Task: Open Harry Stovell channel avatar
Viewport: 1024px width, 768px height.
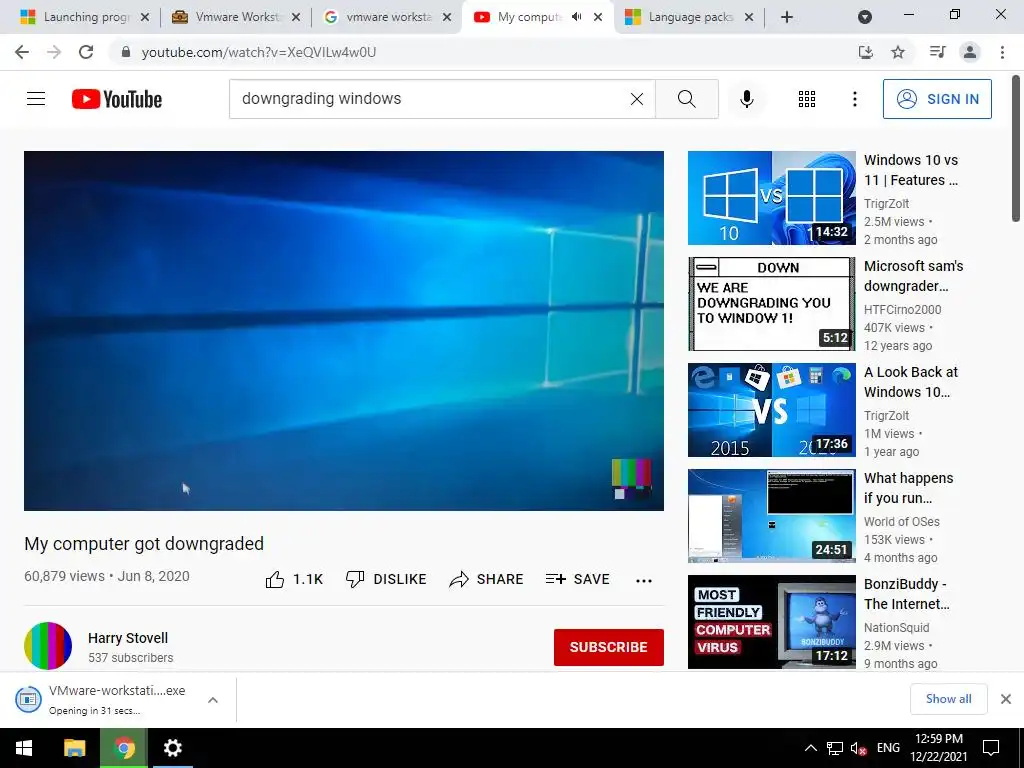Action: pos(48,646)
